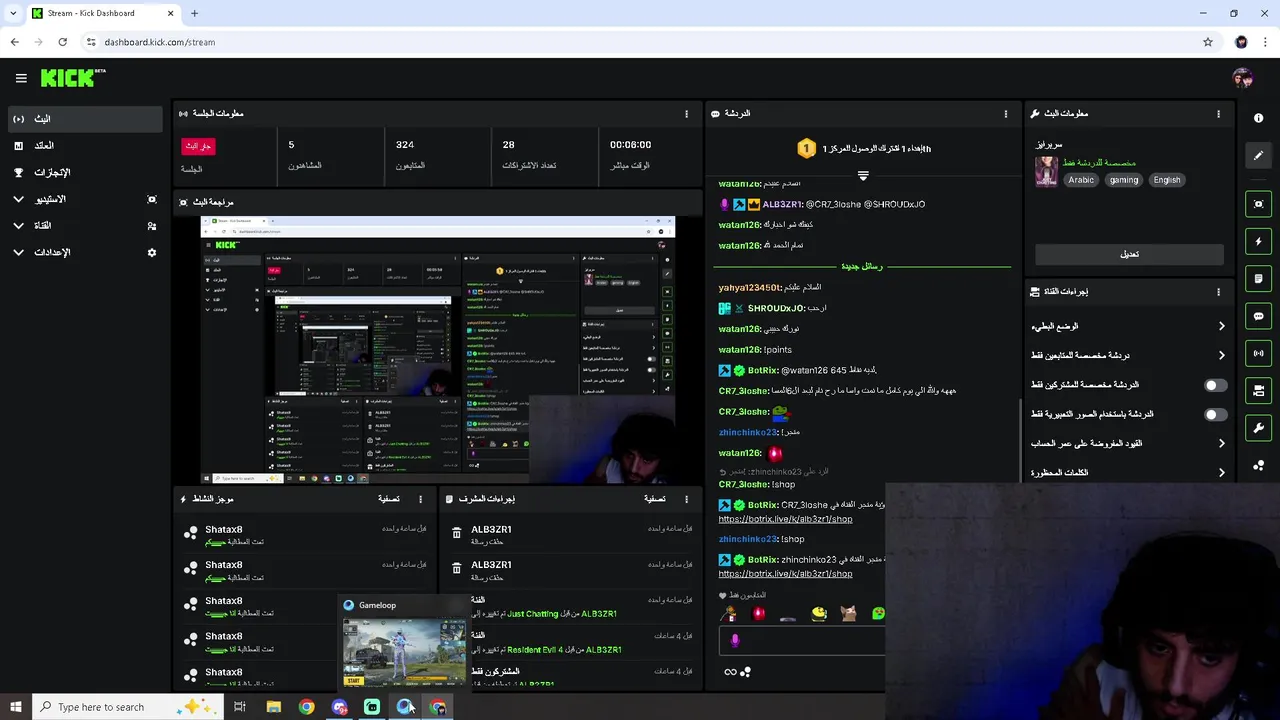The height and width of the screenshot is (720, 1280).
Task: Click the first trash icon next to ALB3ZR1
Action: coord(456,533)
